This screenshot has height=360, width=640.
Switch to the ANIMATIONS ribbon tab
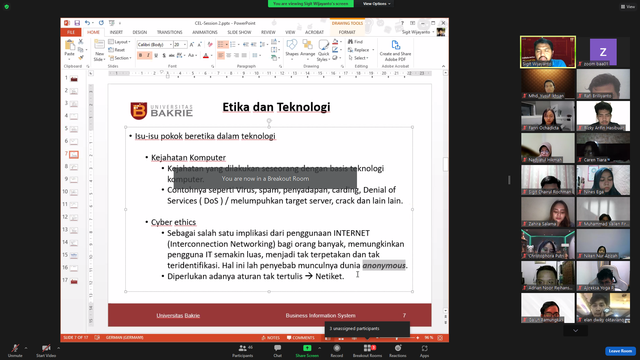click(205, 32)
